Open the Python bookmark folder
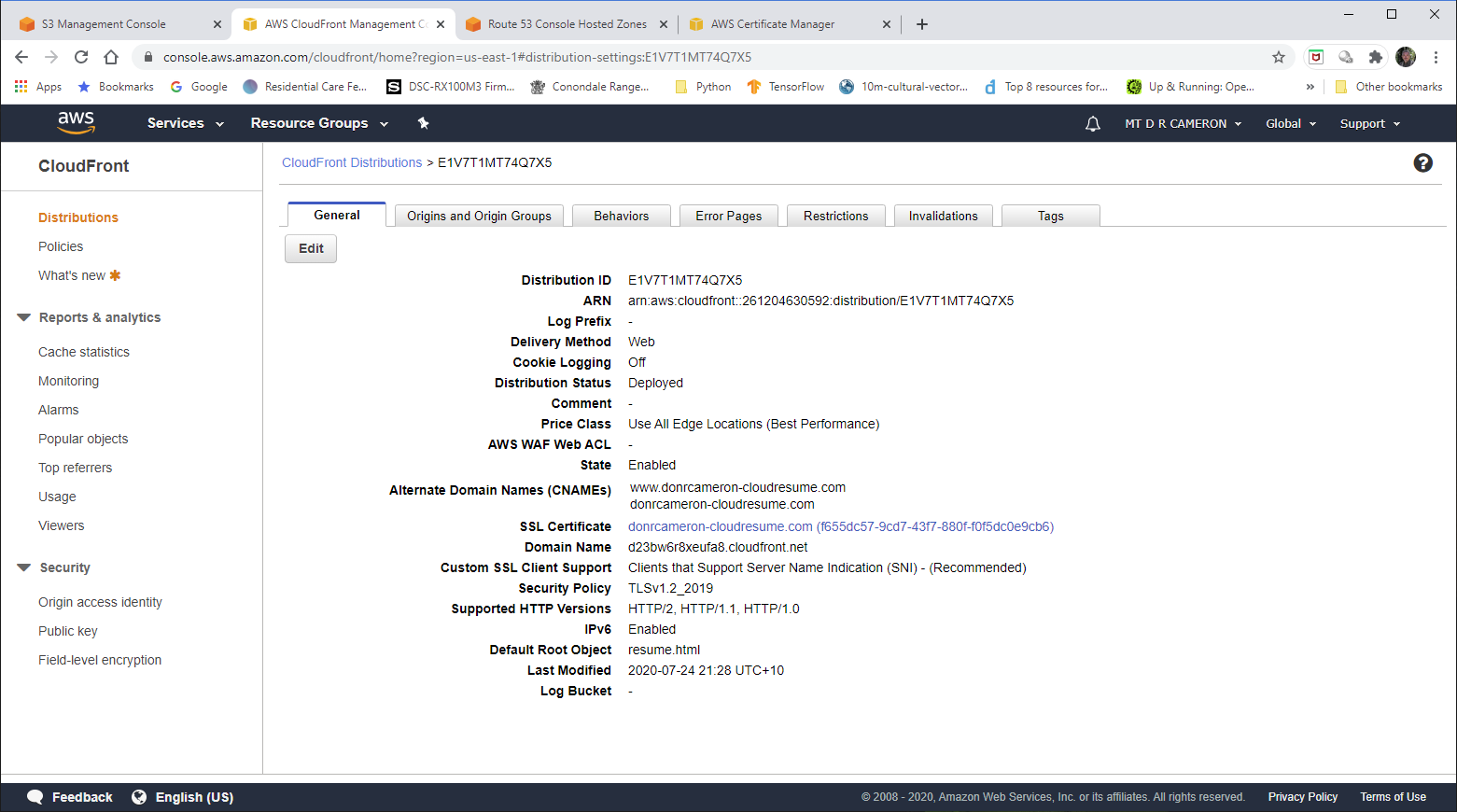Screen dimensions: 1457x812 703,87
